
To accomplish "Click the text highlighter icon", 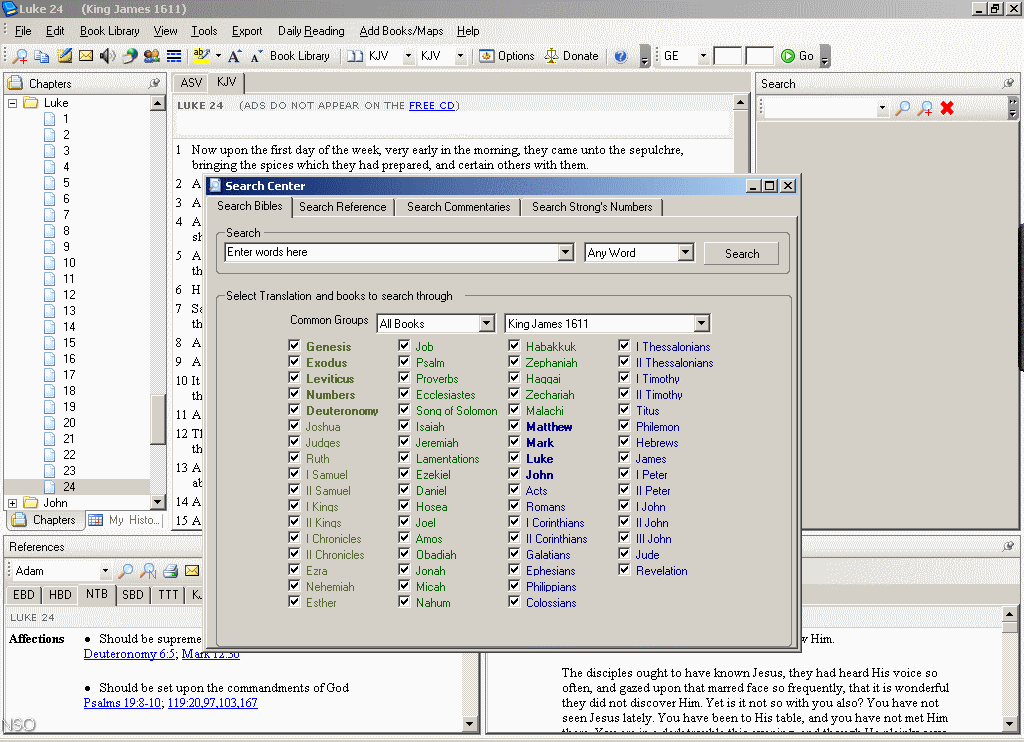I will (x=202, y=56).
